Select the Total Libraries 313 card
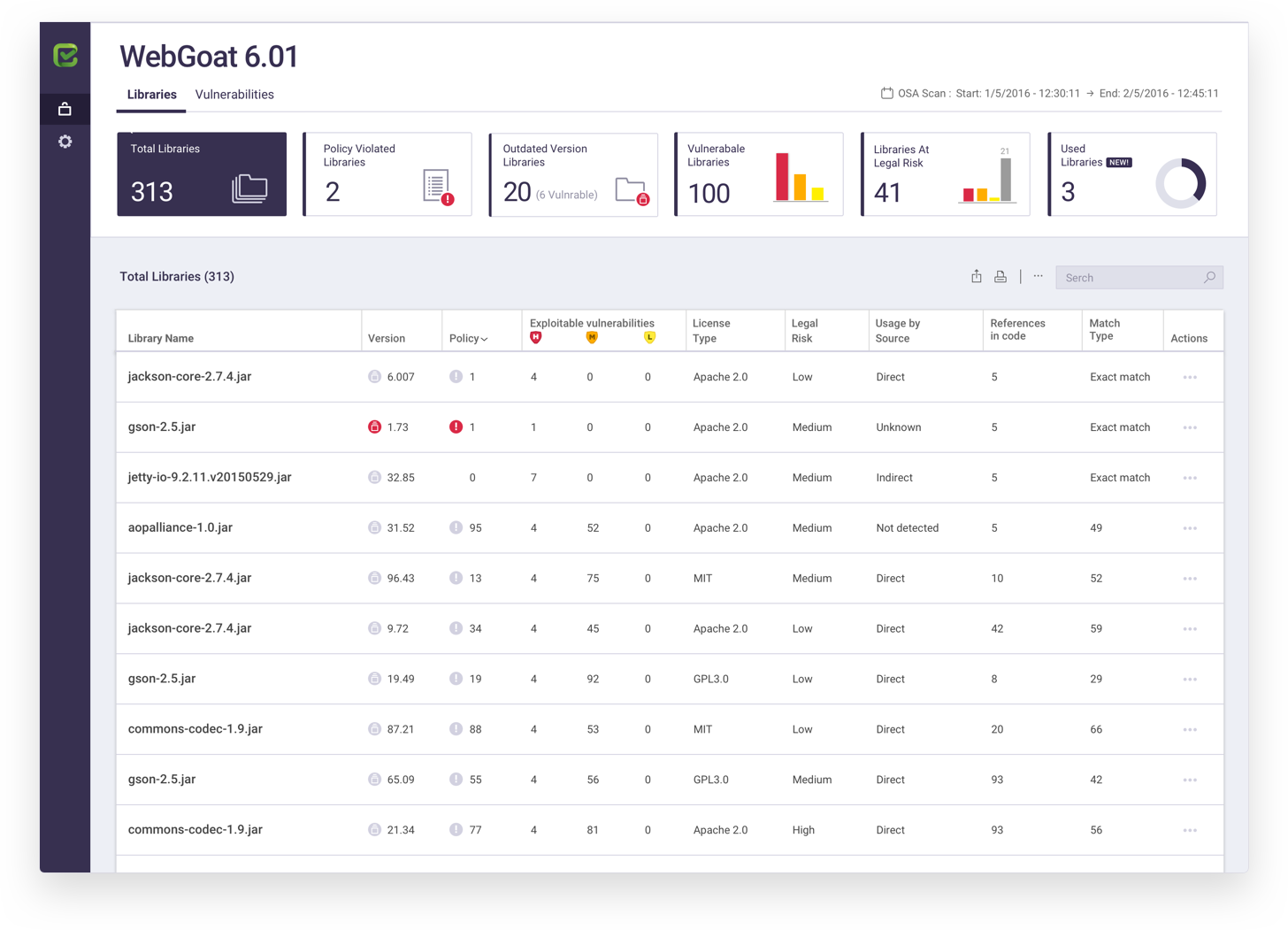This screenshot has height=930, width=1288. pos(202,174)
